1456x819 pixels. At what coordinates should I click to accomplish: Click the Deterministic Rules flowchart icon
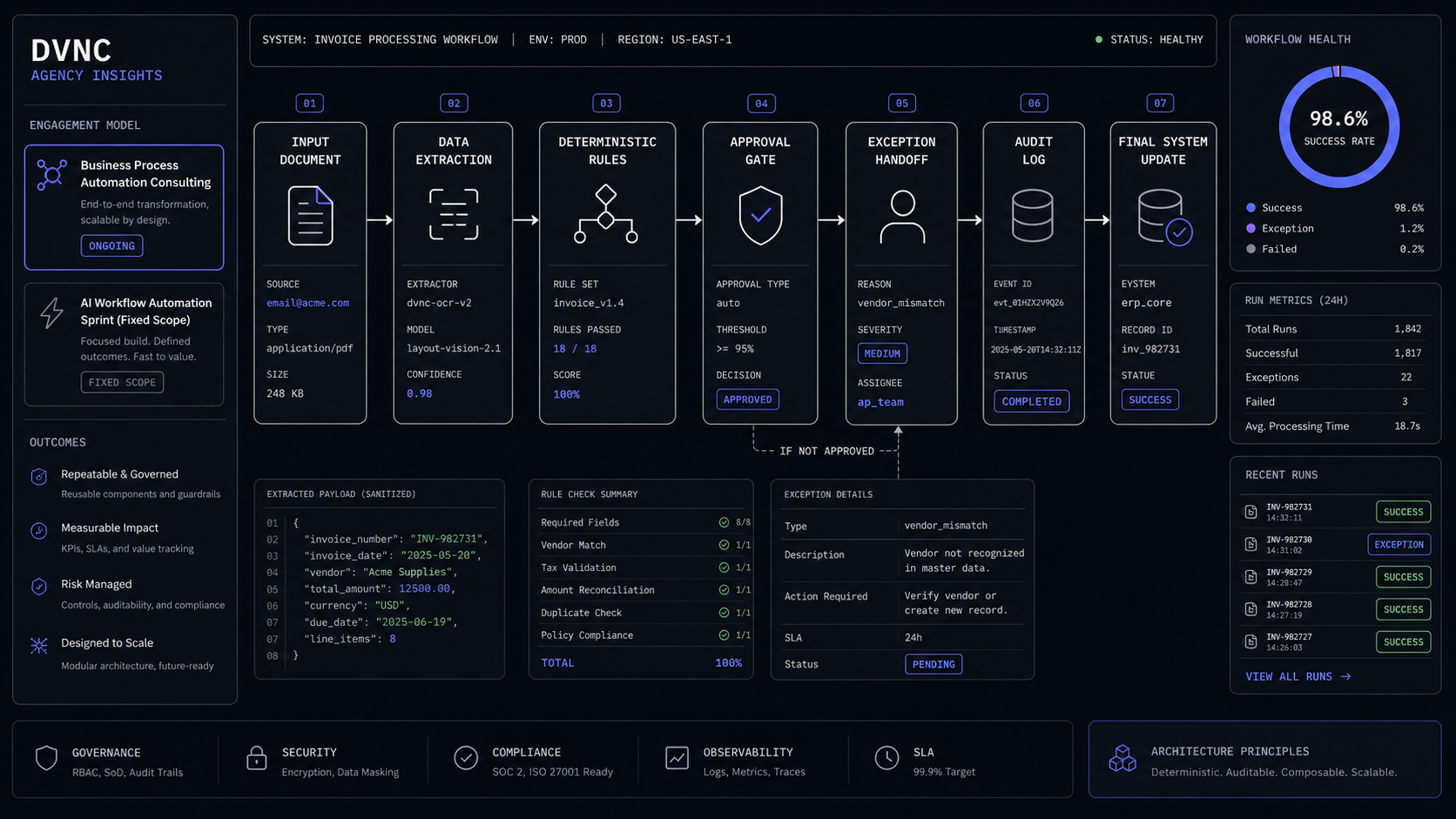(606, 213)
